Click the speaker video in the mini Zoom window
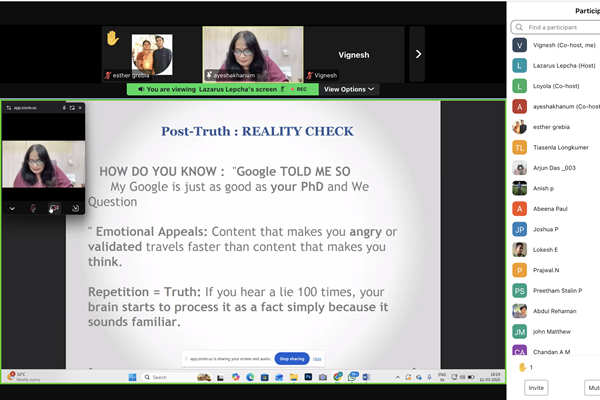The height and width of the screenshot is (400, 600). (44, 164)
